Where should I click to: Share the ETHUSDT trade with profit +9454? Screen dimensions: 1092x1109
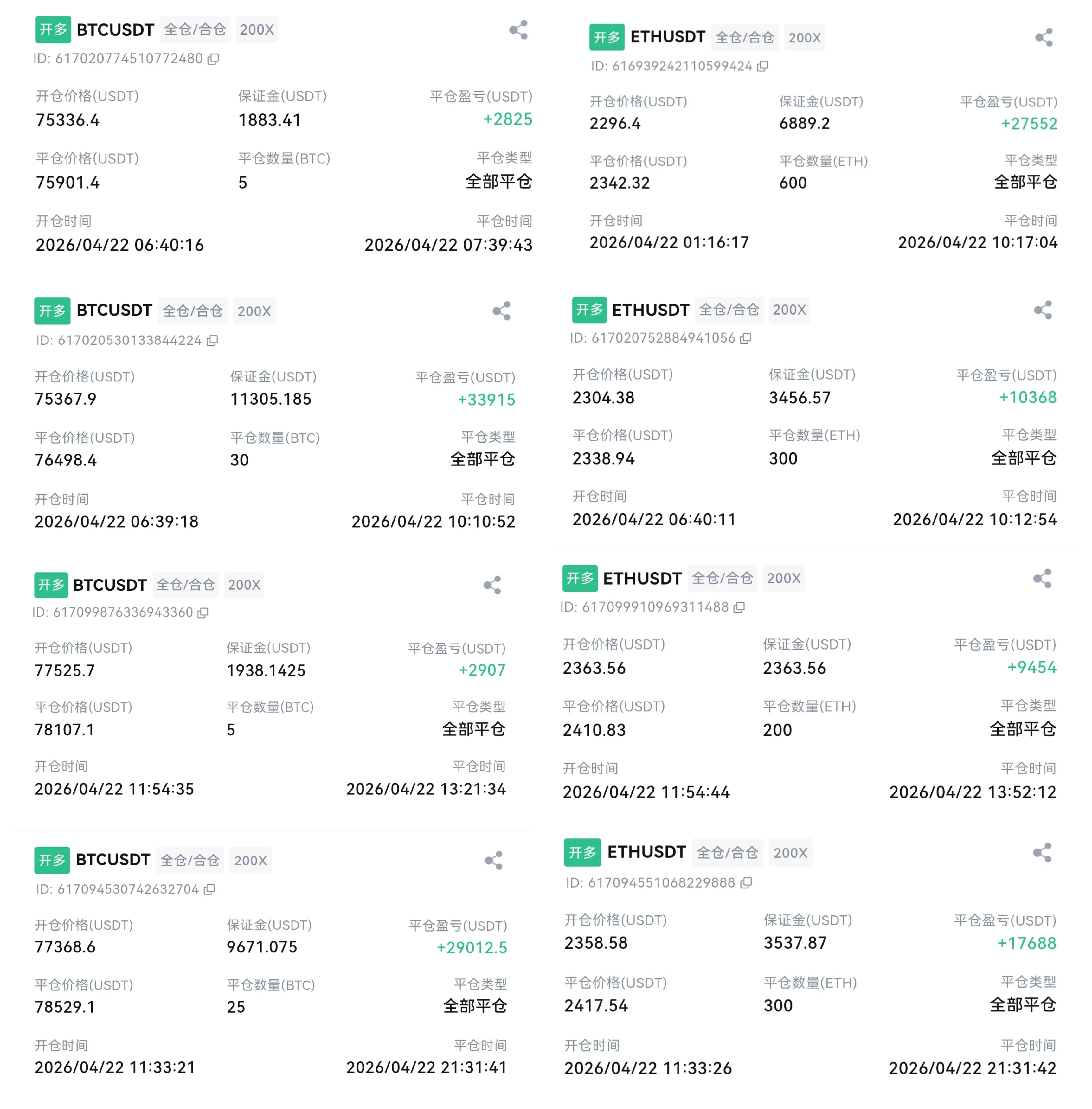click(1042, 579)
